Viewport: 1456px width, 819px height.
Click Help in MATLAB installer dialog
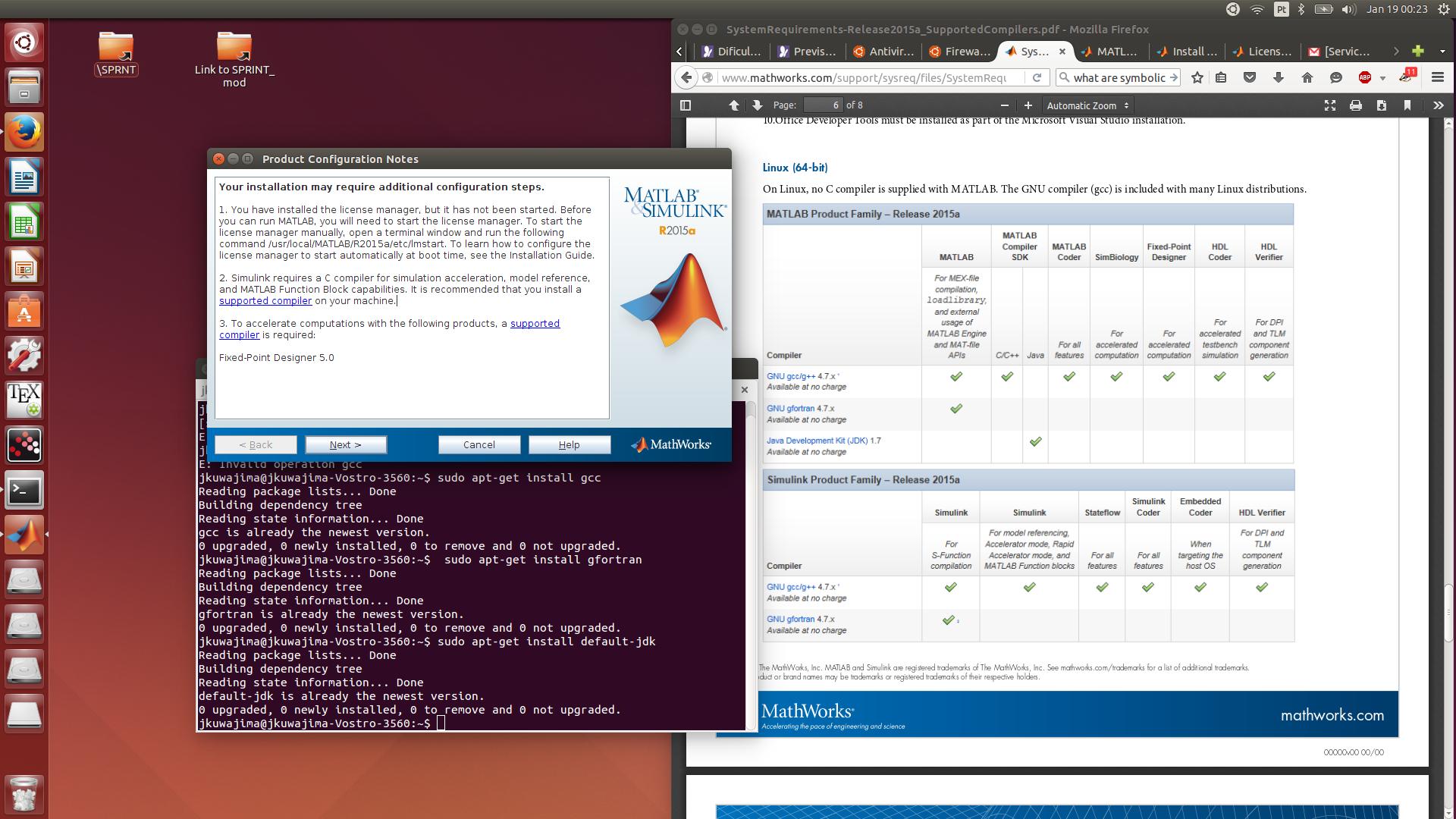(570, 445)
